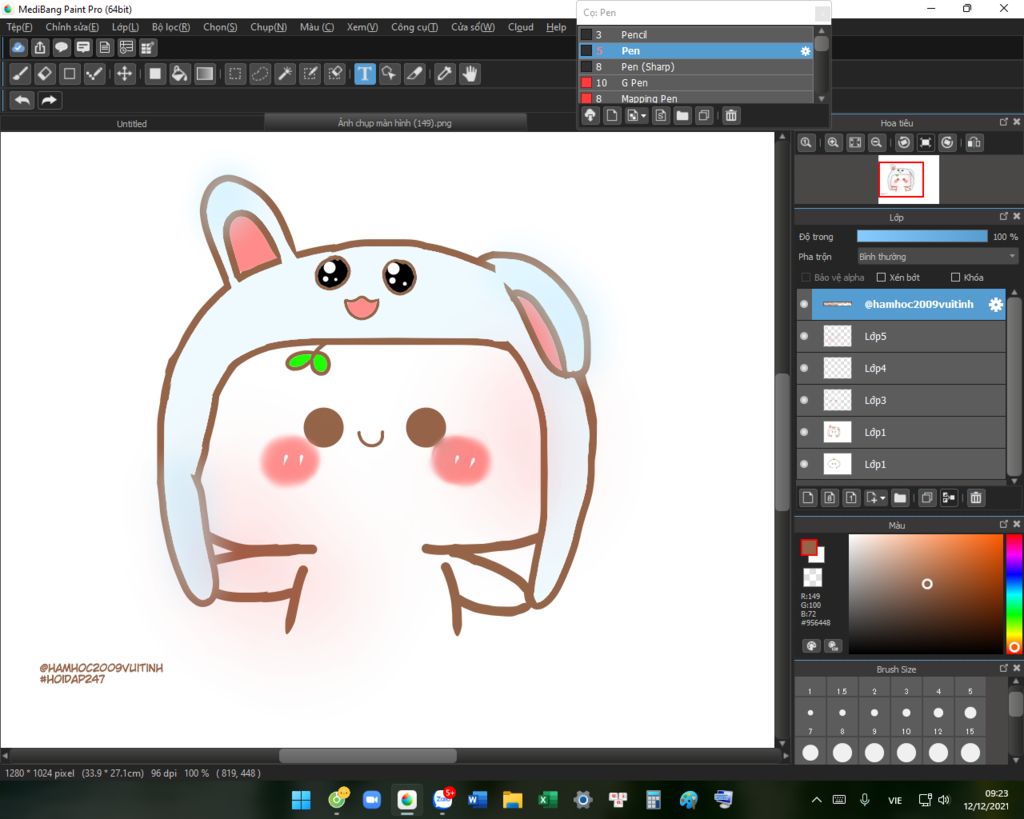Show hidden system tray icons chevron
The width and height of the screenshot is (1024, 819).
pos(816,800)
